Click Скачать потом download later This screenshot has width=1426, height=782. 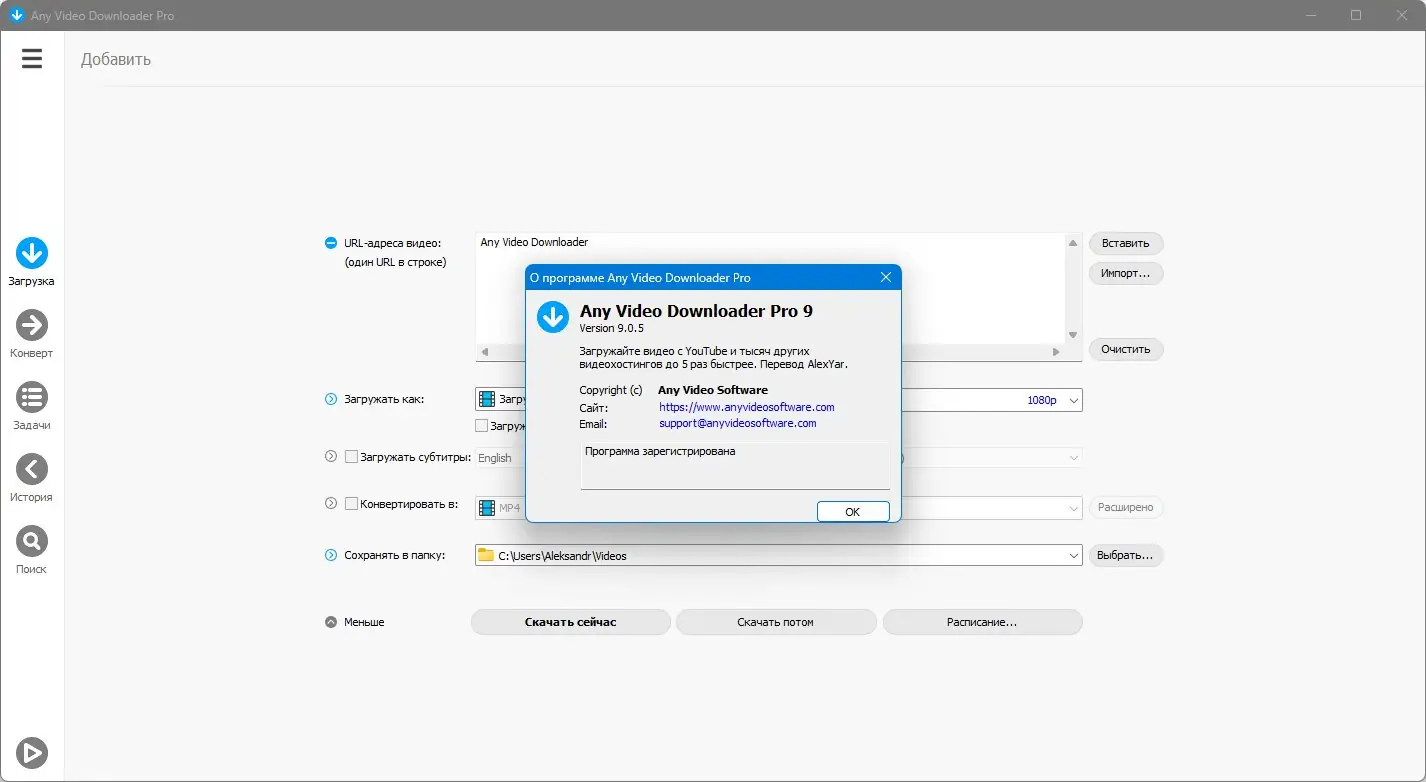[x=776, y=622]
